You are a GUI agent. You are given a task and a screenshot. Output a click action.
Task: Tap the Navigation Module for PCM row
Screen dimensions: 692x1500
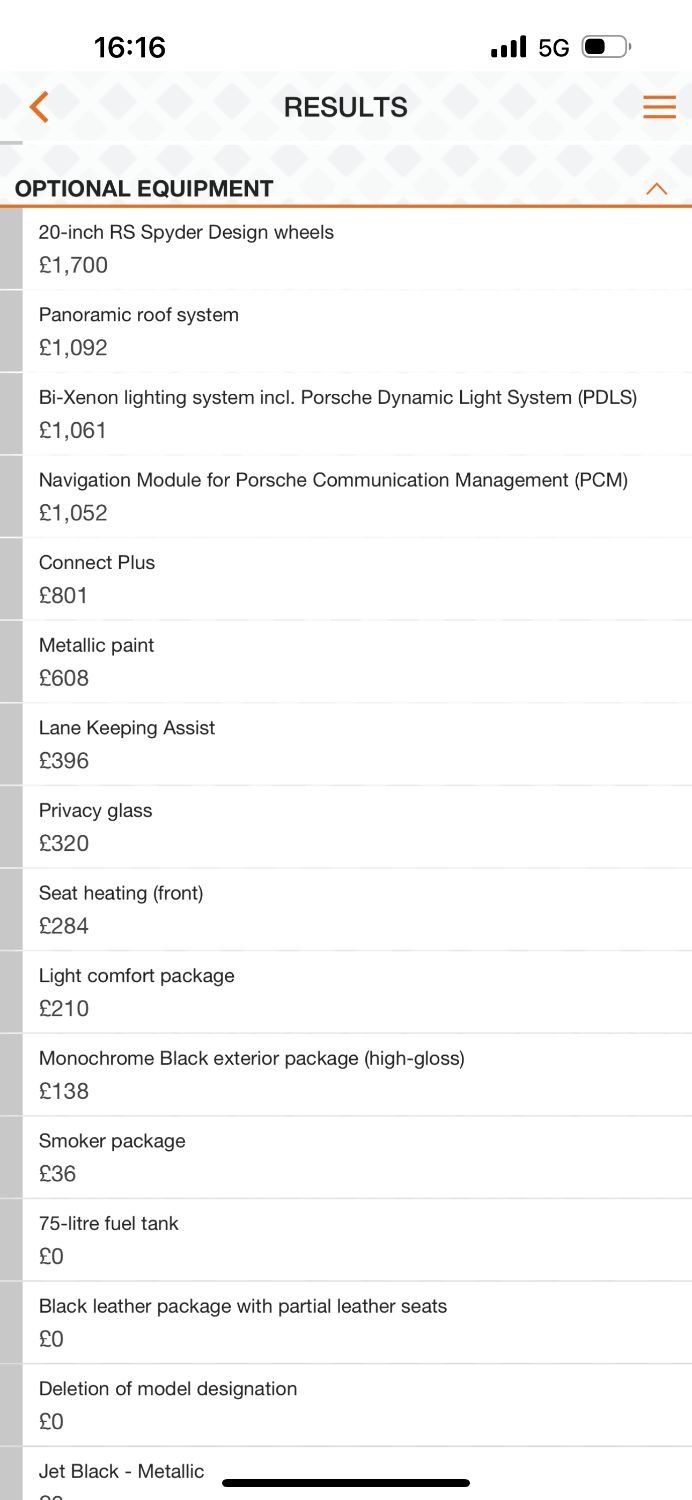coord(333,496)
